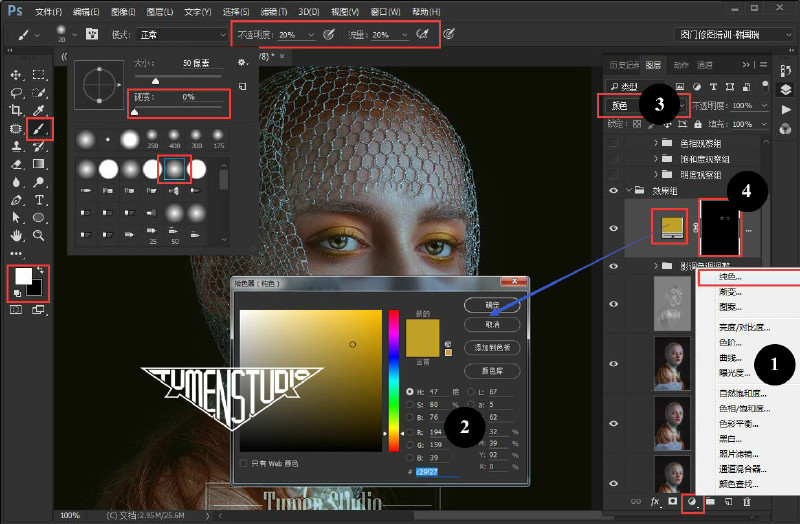The image size is (800, 524).
Task: Expand the 色相观察组 layer group
Action: 656,143
